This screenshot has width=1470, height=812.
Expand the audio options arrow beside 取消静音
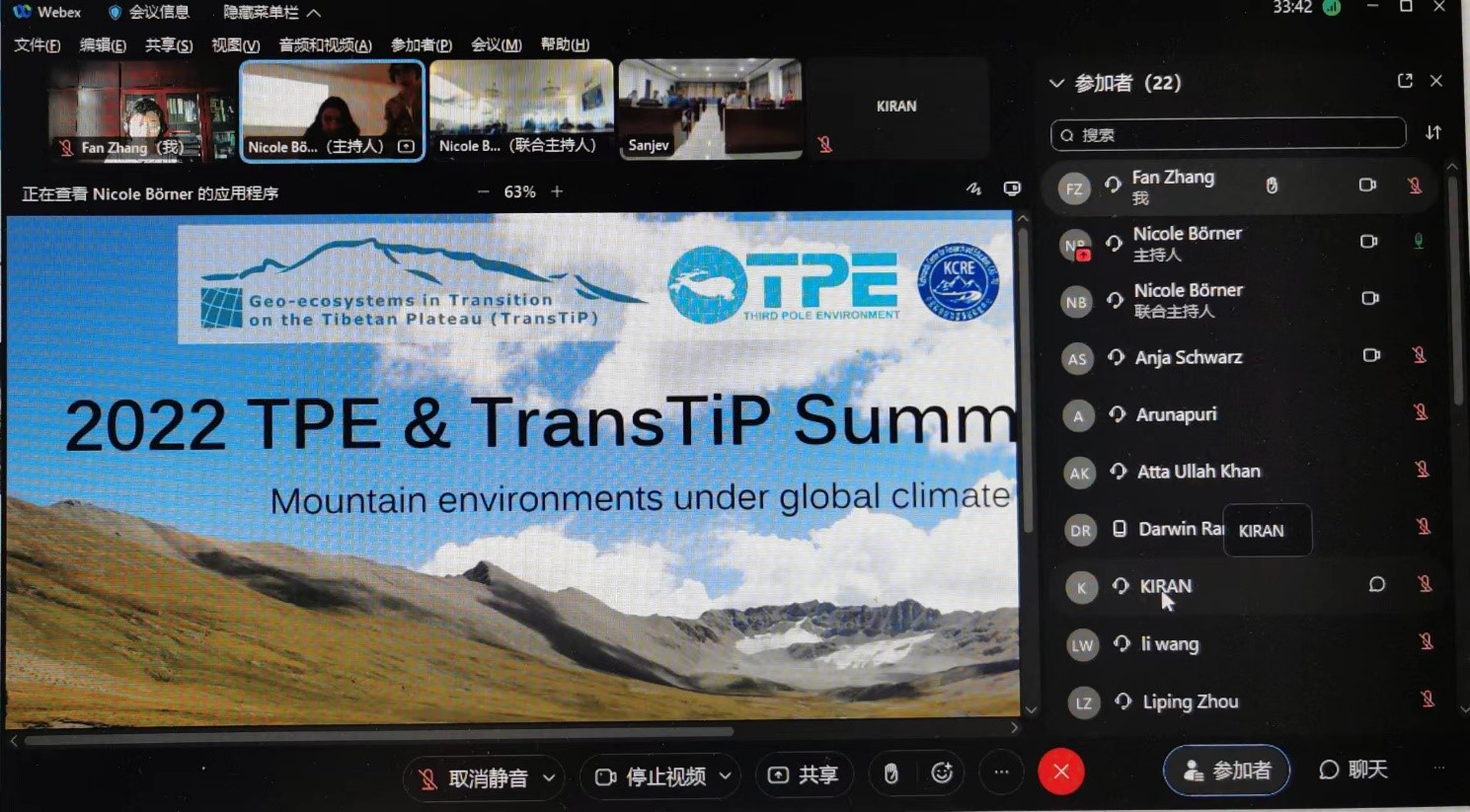(x=549, y=778)
